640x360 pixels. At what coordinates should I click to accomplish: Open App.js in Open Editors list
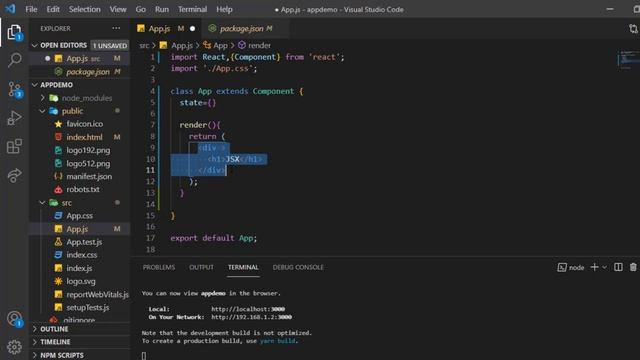(80, 58)
